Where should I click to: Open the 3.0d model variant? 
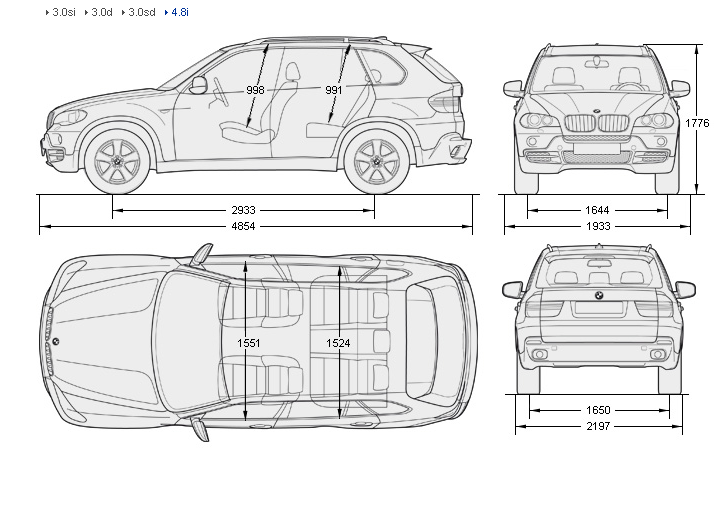pyautogui.click(x=102, y=13)
